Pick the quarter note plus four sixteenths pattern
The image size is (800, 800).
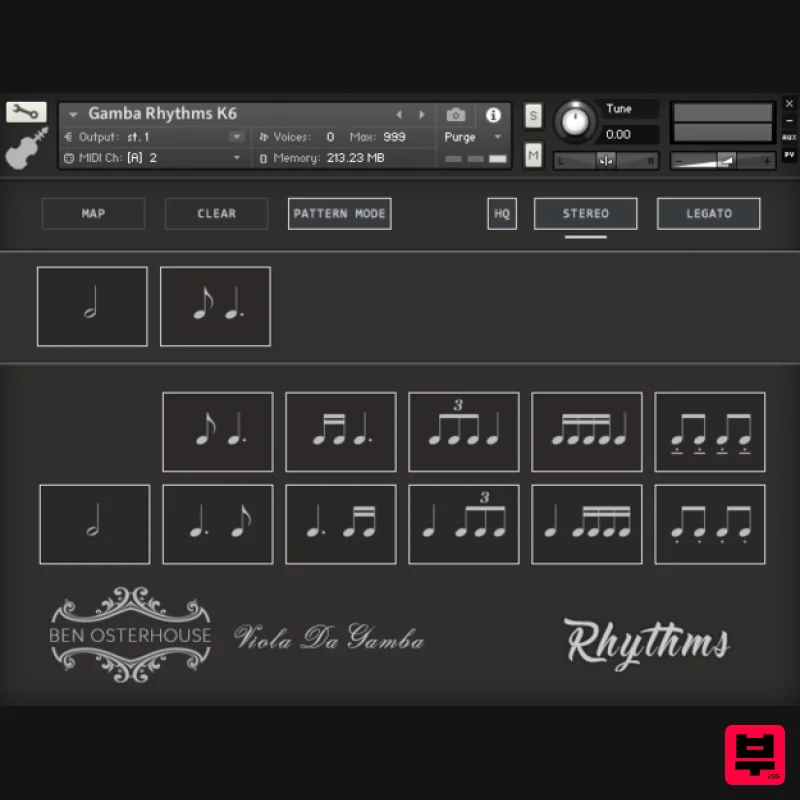[x=586, y=525]
